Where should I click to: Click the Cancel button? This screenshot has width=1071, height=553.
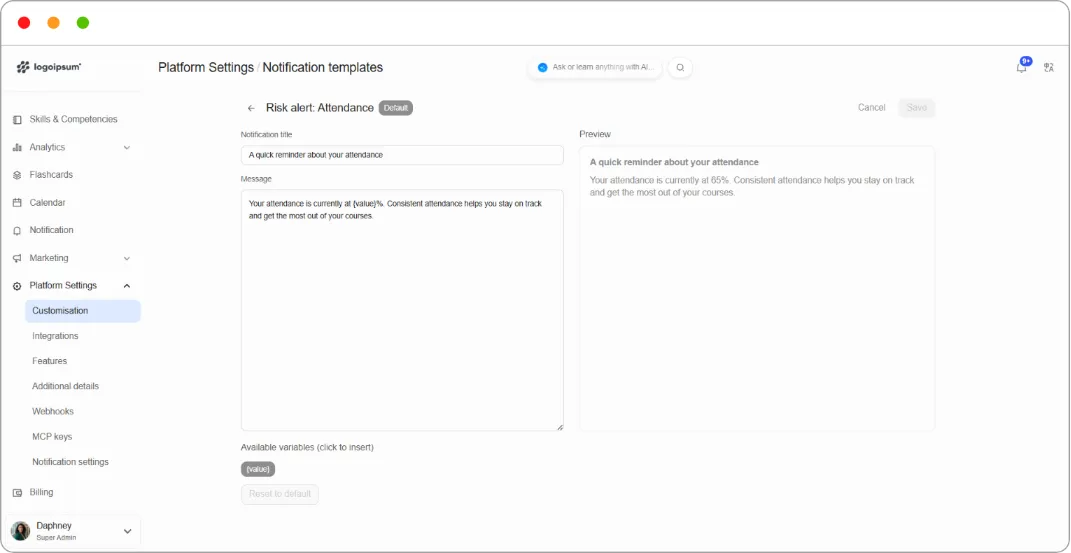872,108
